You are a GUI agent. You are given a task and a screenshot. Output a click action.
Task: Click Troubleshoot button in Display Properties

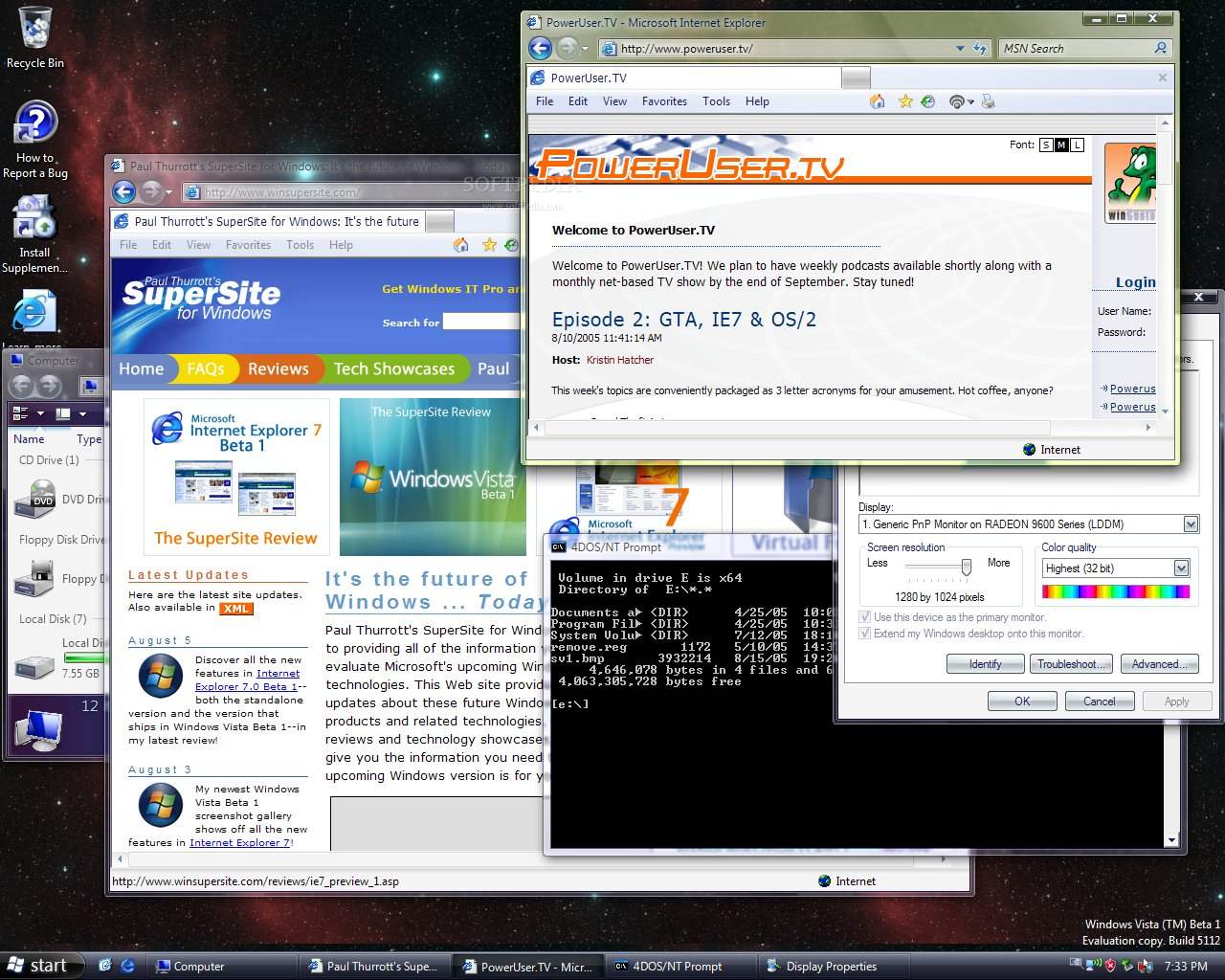tap(1071, 663)
